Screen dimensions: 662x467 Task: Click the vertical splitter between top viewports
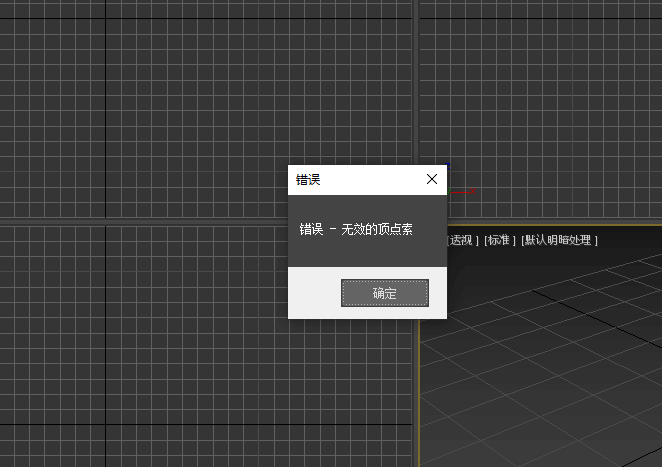click(x=415, y=80)
